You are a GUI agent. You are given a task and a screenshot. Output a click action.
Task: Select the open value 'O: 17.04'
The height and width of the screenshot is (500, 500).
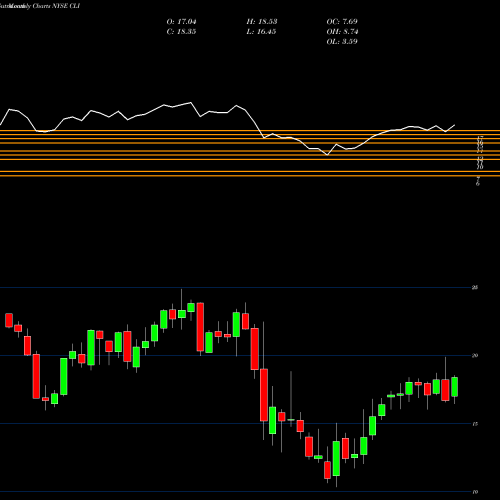pyautogui.click(x=181, y=22)
